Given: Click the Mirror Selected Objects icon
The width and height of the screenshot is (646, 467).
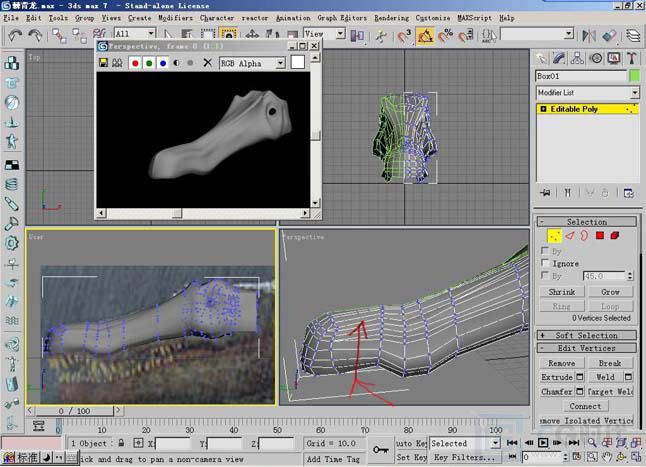Looking at the screenshot, I should click(589, 36).
